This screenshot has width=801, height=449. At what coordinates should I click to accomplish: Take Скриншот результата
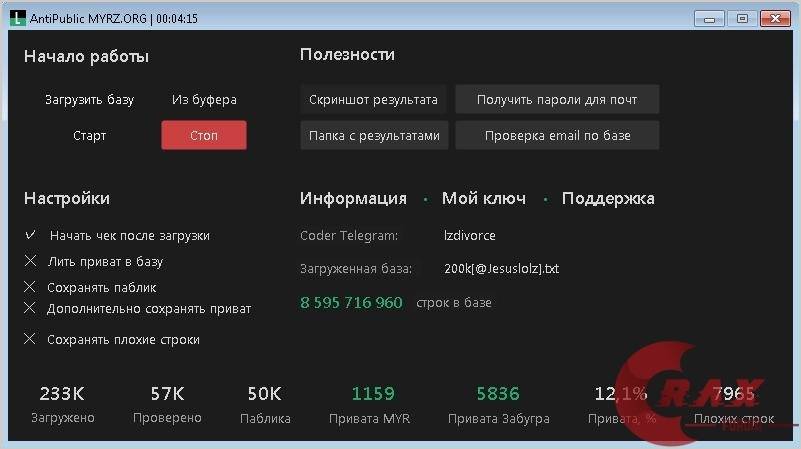tap(373, 100)
